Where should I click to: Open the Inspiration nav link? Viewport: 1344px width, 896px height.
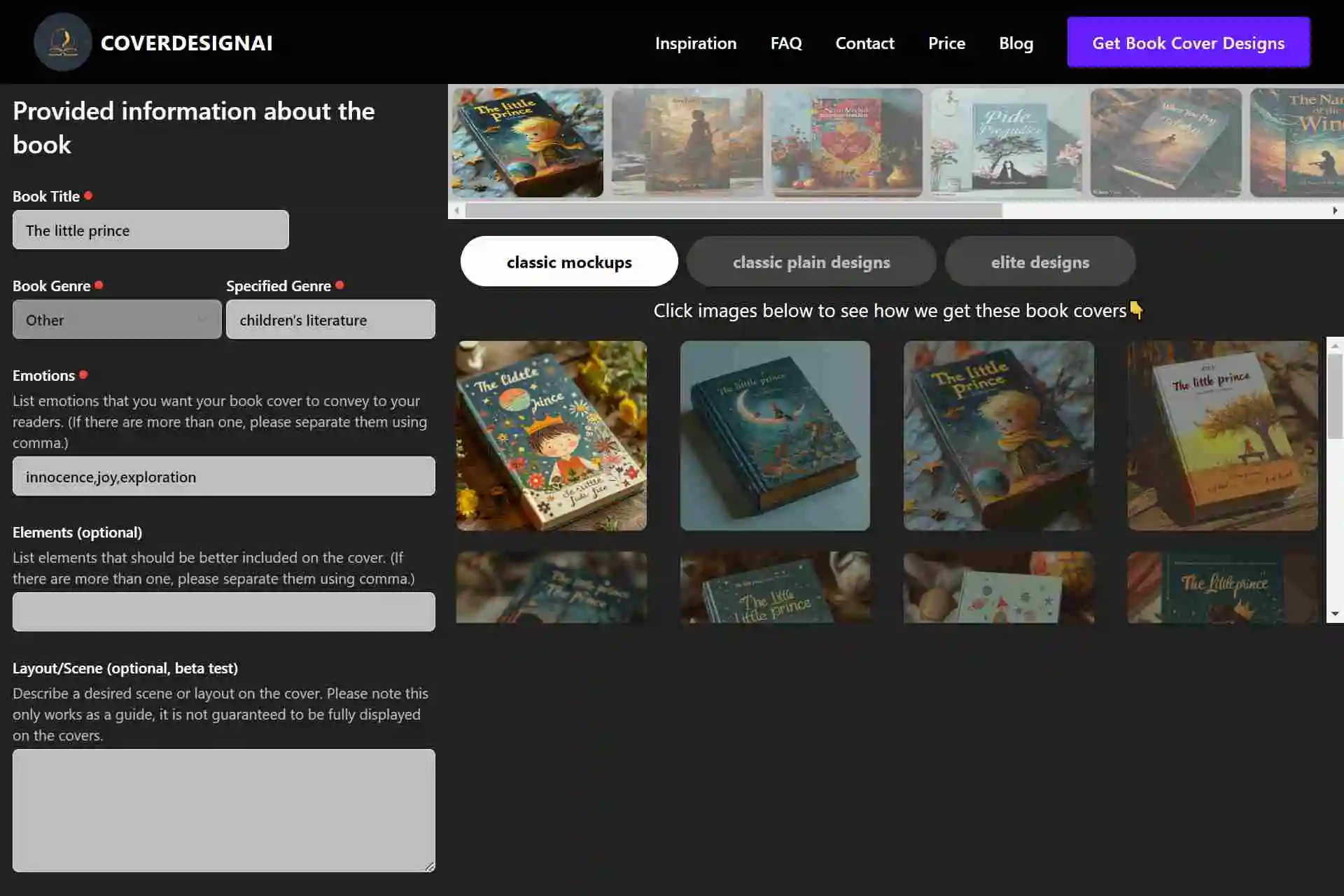696,43
